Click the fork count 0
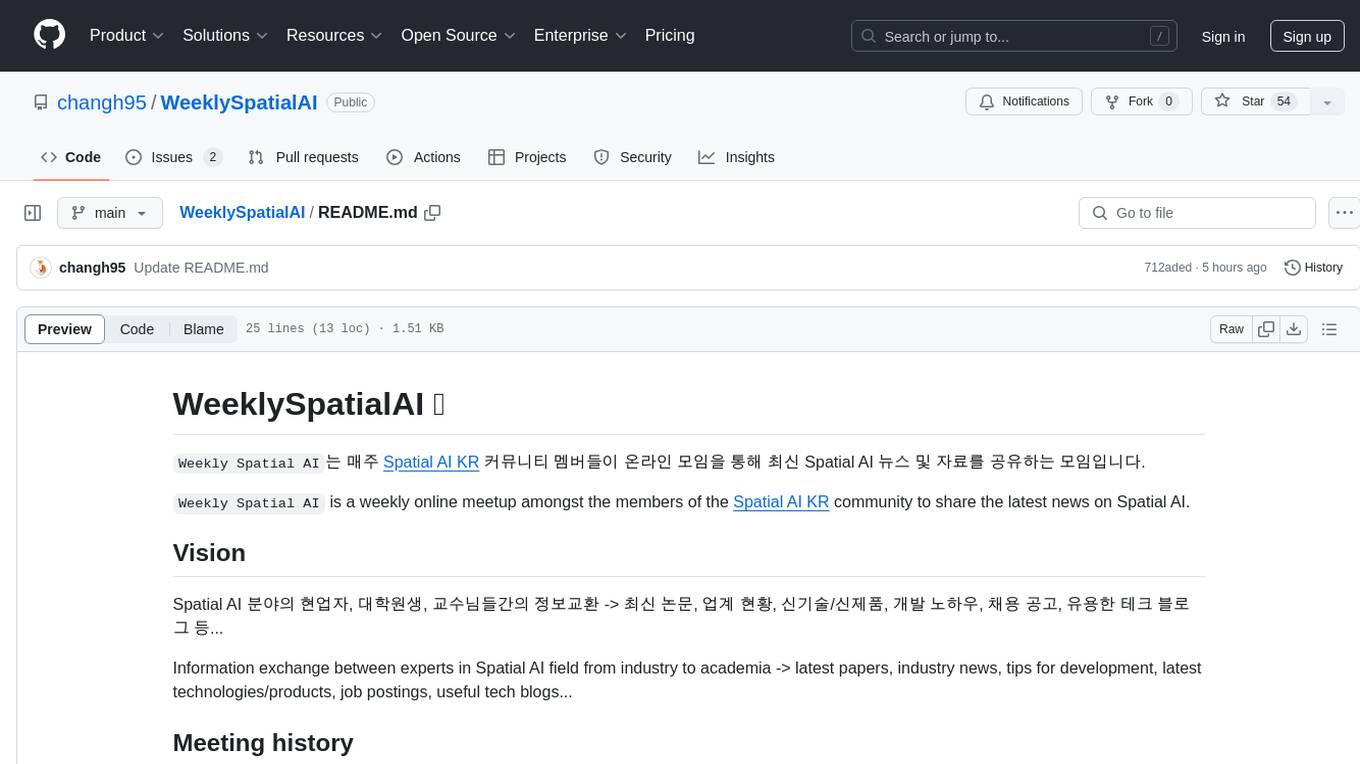 click(x=1169, y=102)
